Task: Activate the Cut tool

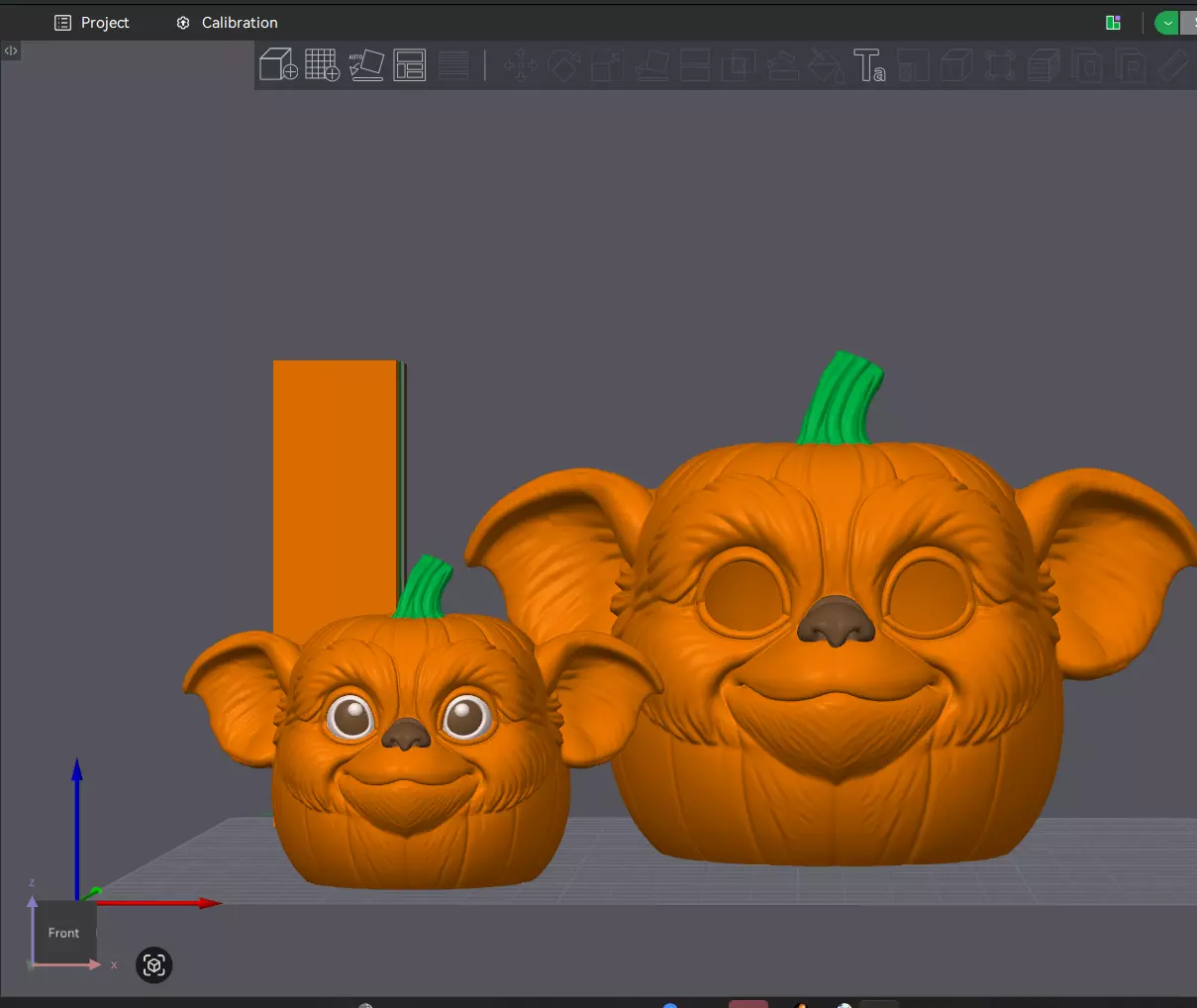Action: (695, 66)
